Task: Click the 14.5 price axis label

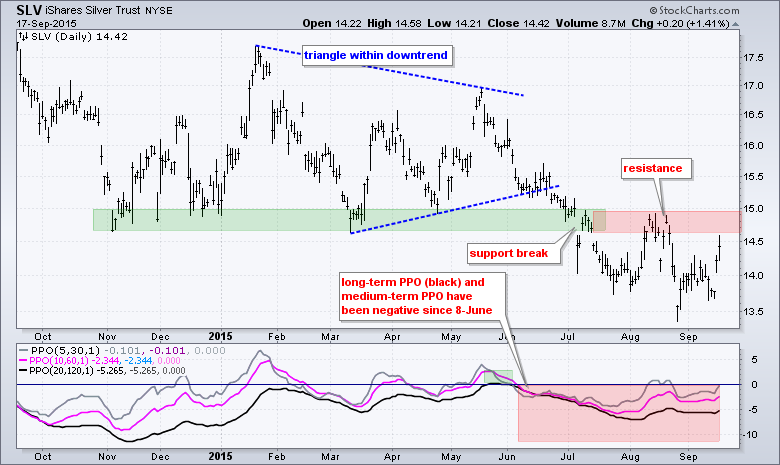Action: pos(753,242)
